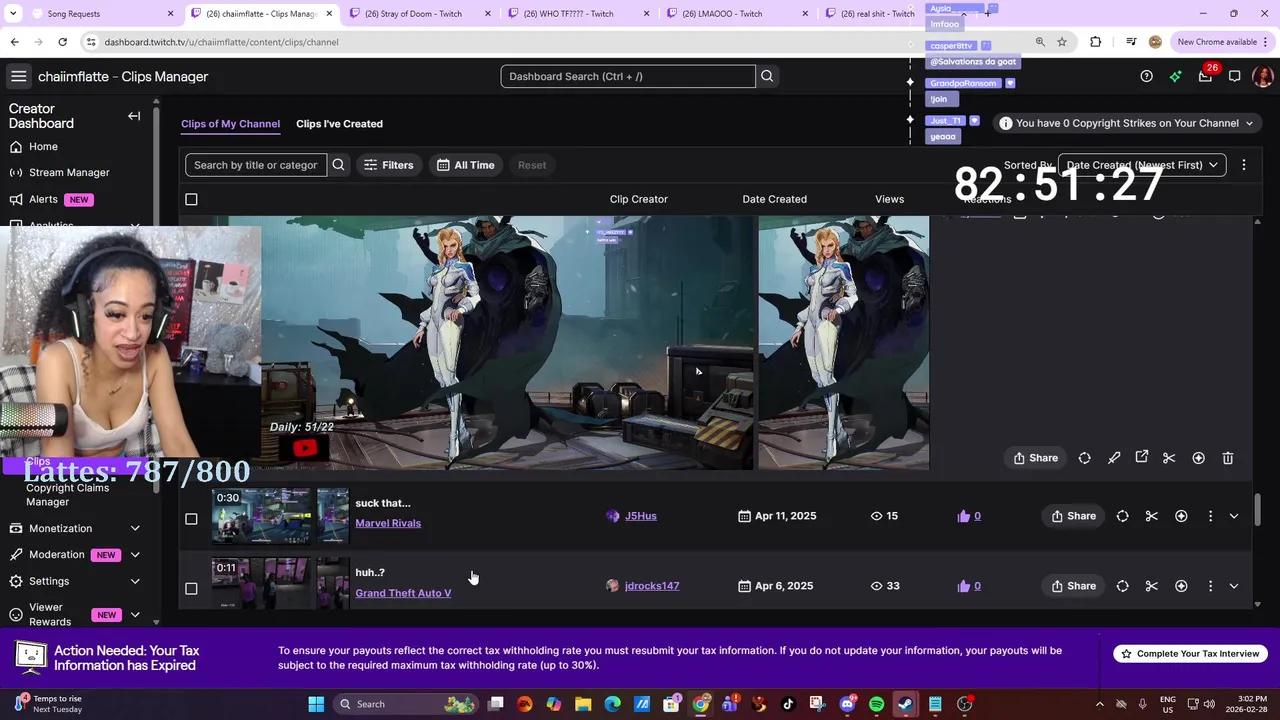Open the Help question mark icon
Viewport: 1280px width, 720px height.
click(x=1146, y=76)
